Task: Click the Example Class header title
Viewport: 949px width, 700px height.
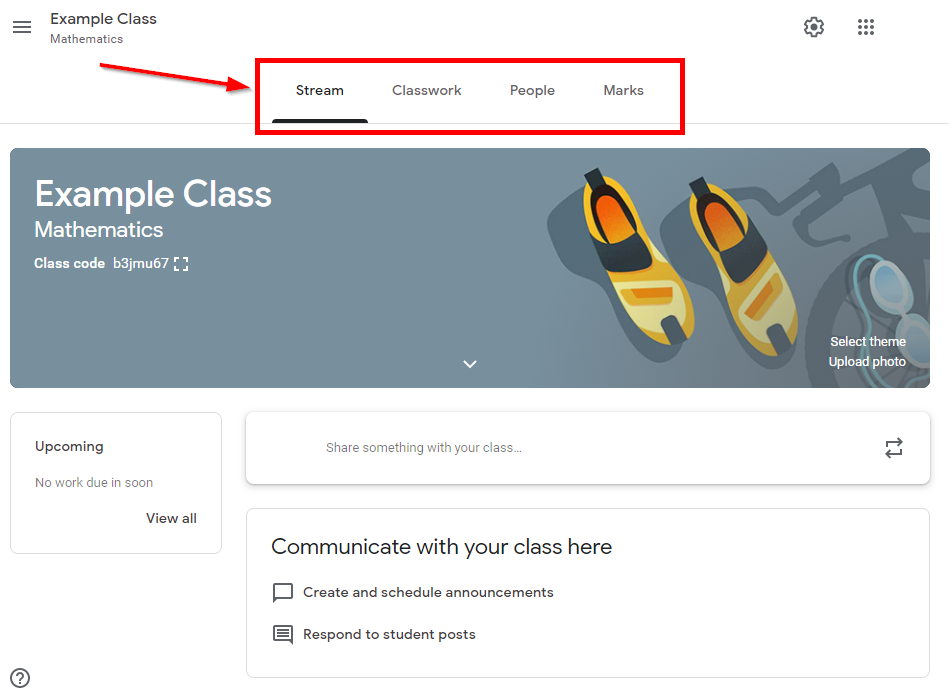Action: (x=103, y=19)
